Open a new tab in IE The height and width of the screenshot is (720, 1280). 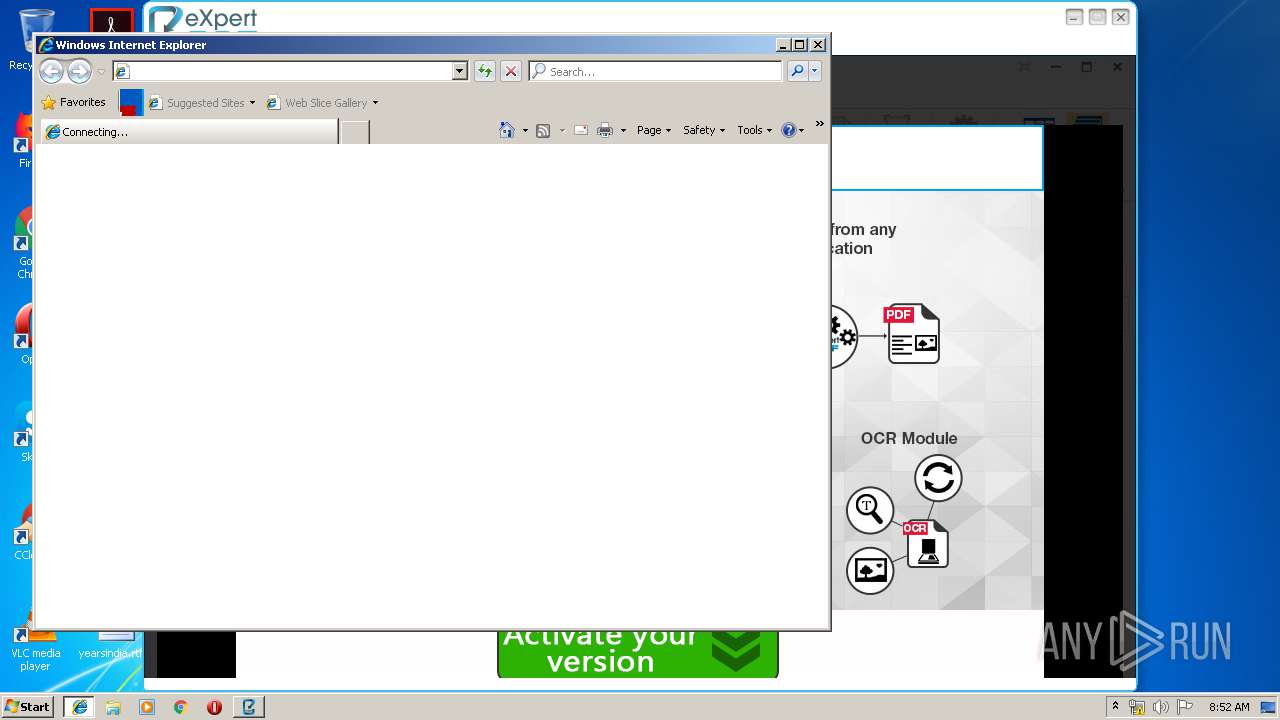click(x=355, y=132)
